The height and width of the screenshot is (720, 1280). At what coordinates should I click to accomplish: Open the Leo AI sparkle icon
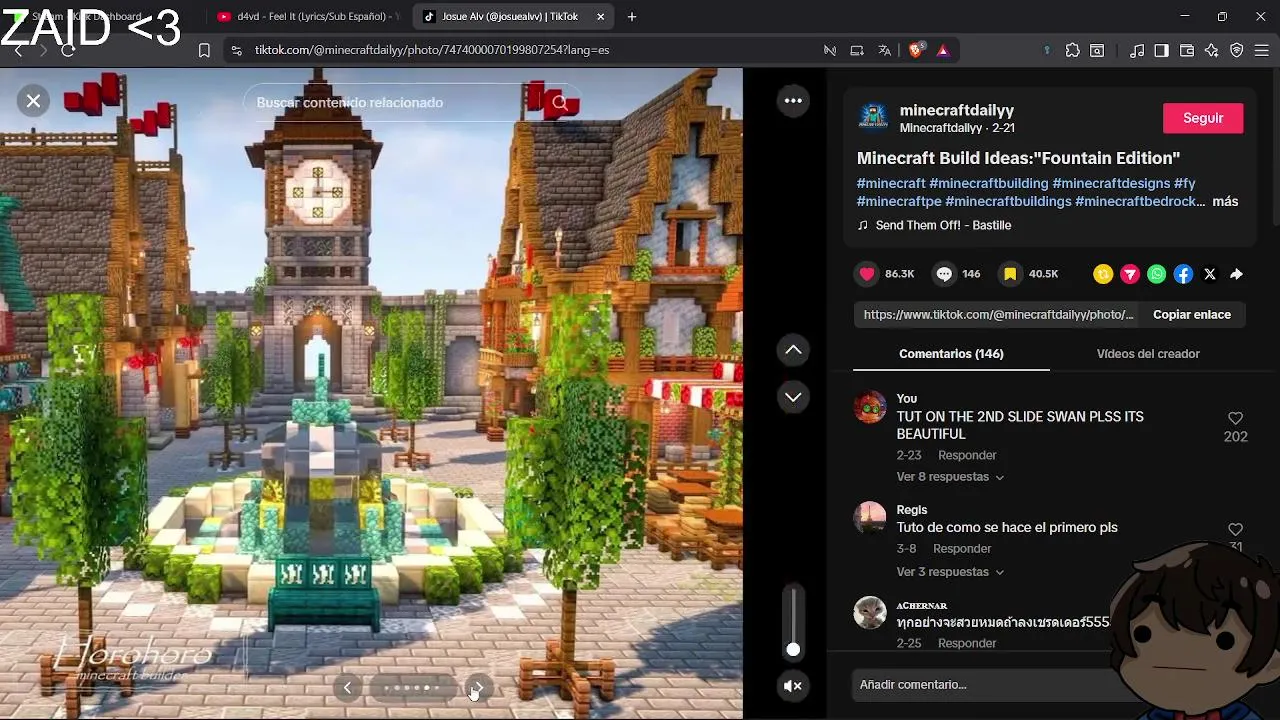click(x=1212, y=50)
